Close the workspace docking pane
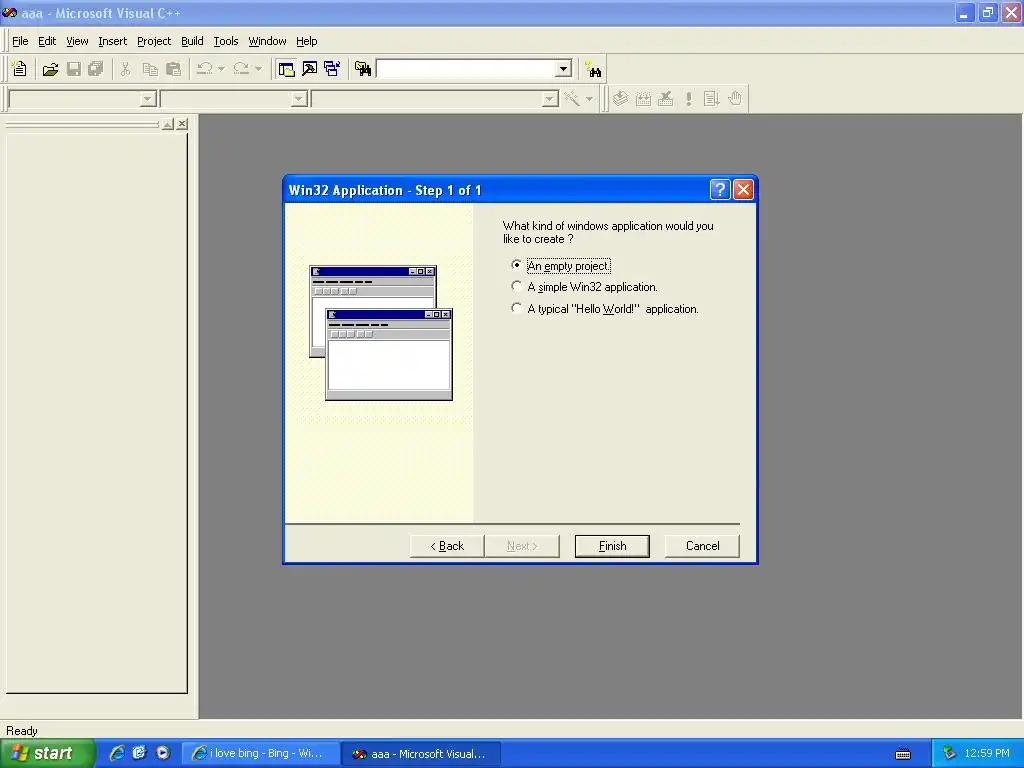Screen dimensions: 1024x768 182,123
